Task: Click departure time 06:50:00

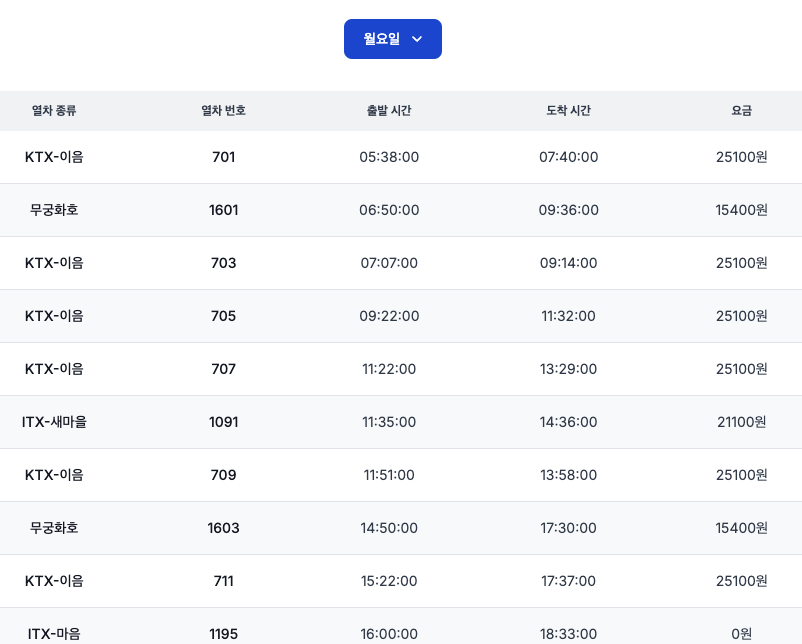Action: click(x=389, y=210)
